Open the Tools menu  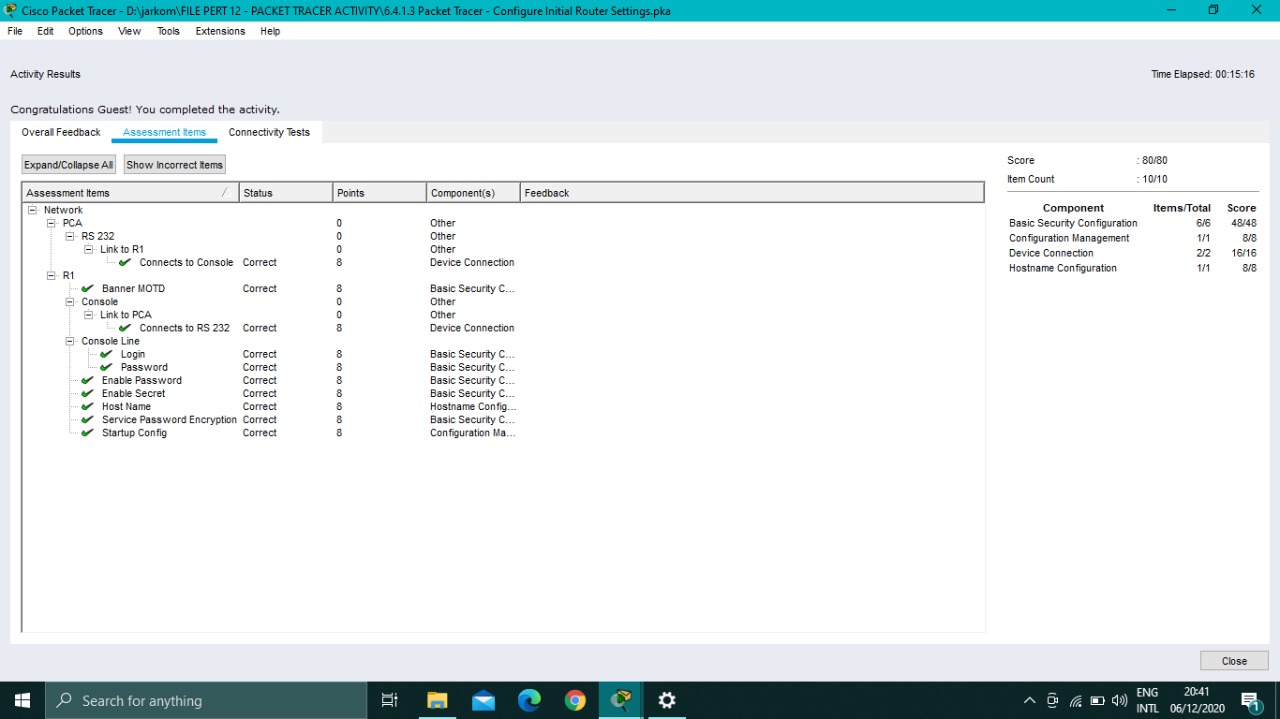168,31
